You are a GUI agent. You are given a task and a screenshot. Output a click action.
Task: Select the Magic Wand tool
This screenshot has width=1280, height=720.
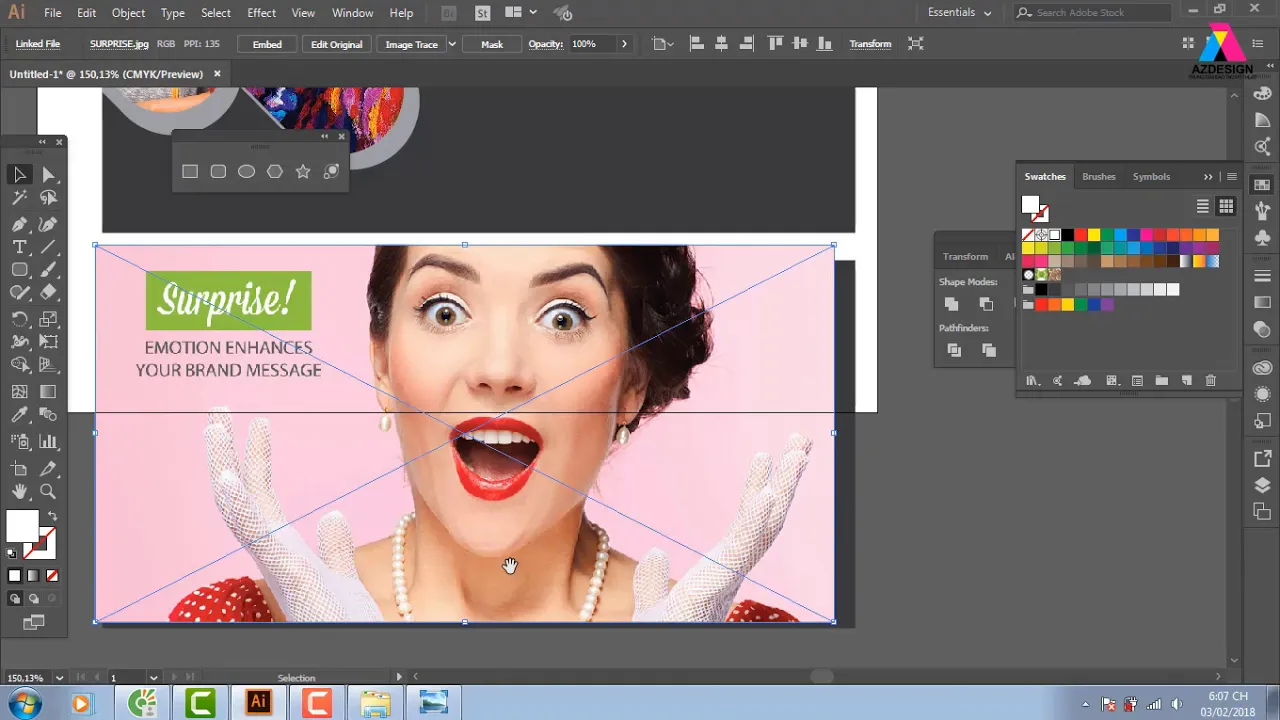[x=19, y=199]
